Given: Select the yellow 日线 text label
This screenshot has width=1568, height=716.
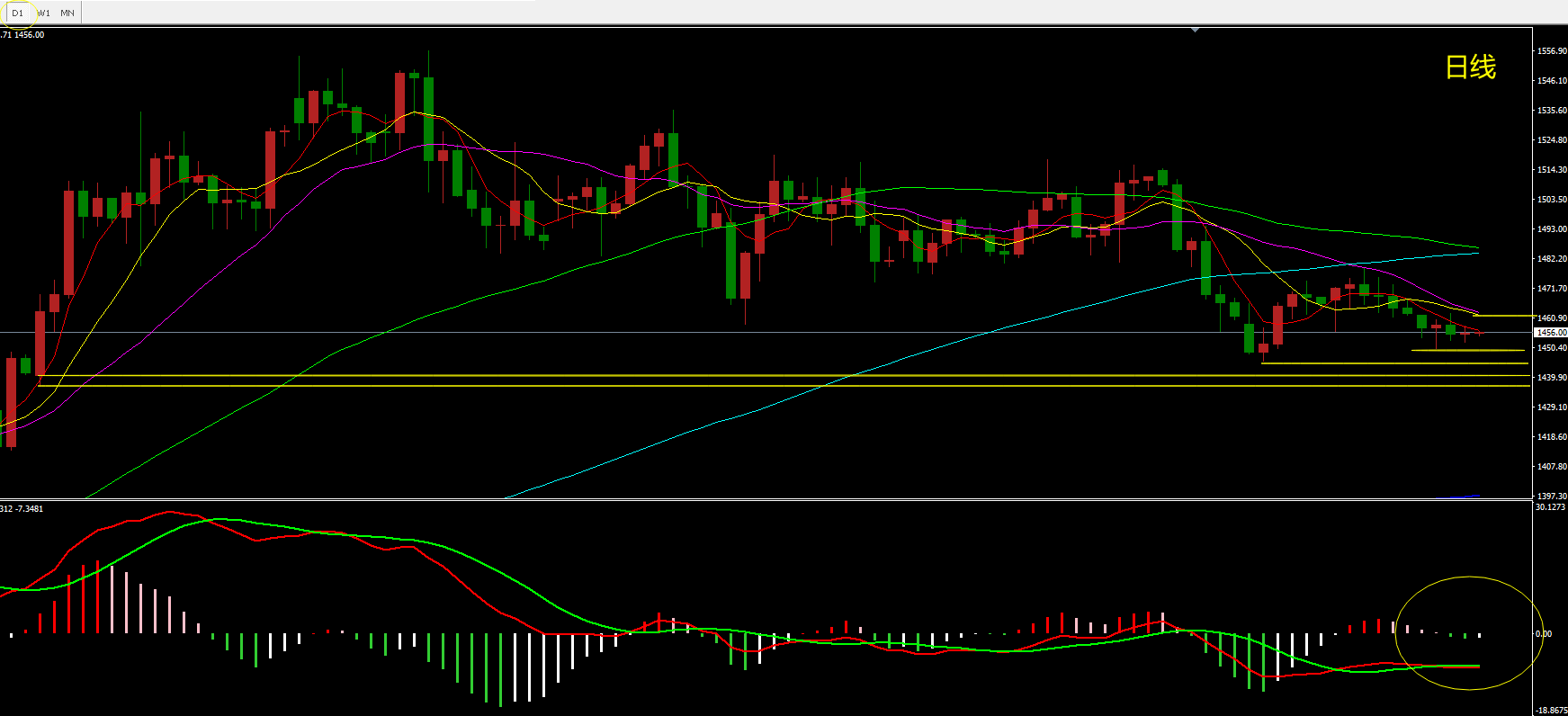Looking at the screenshot, I should pyautogui.click(x=1470, y=67).
